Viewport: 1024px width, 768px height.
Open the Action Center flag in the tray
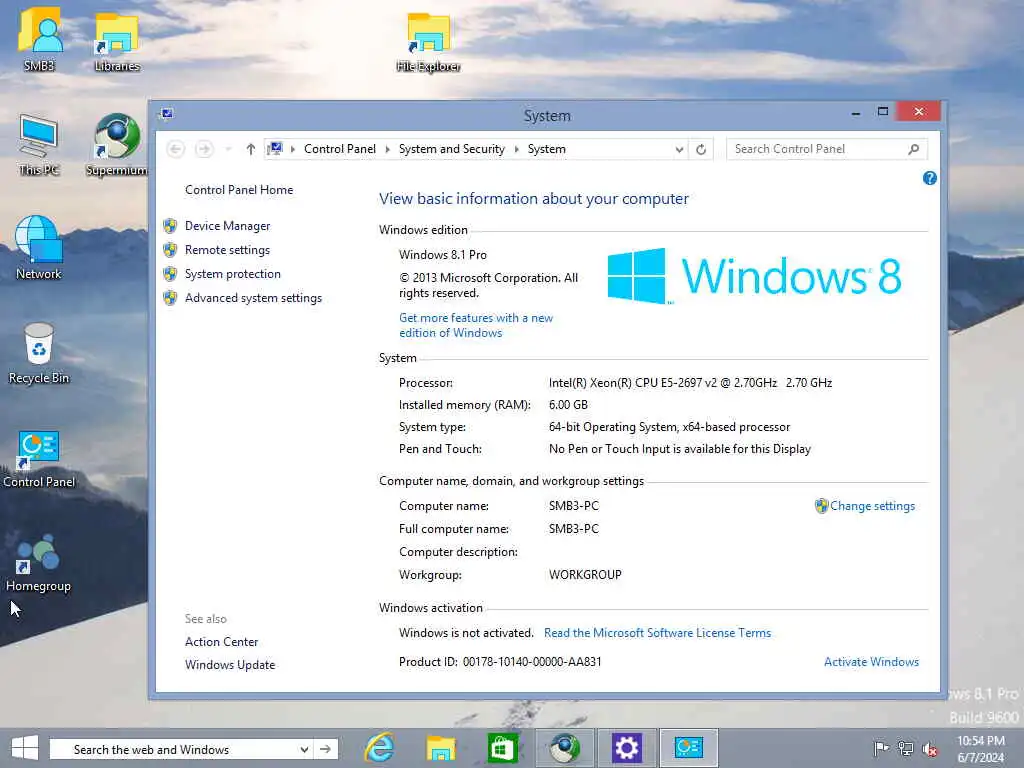(x=880, y=748)
